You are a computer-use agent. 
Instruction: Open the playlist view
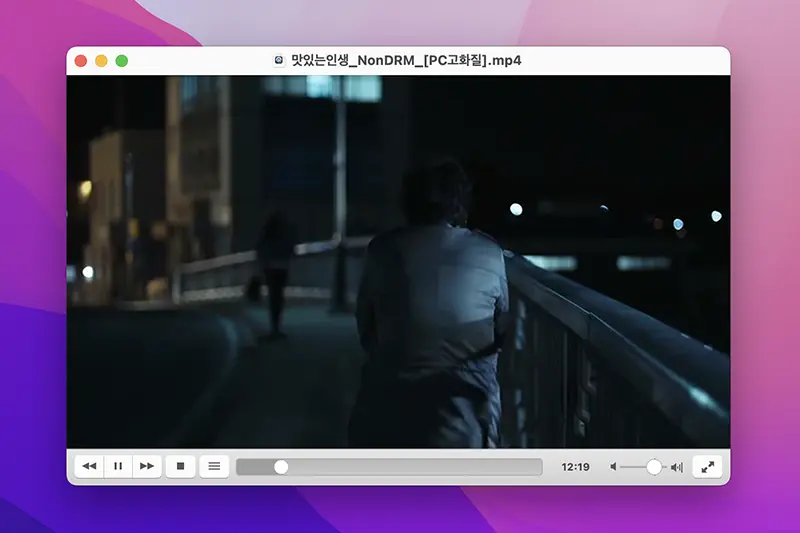pos(214,466)
